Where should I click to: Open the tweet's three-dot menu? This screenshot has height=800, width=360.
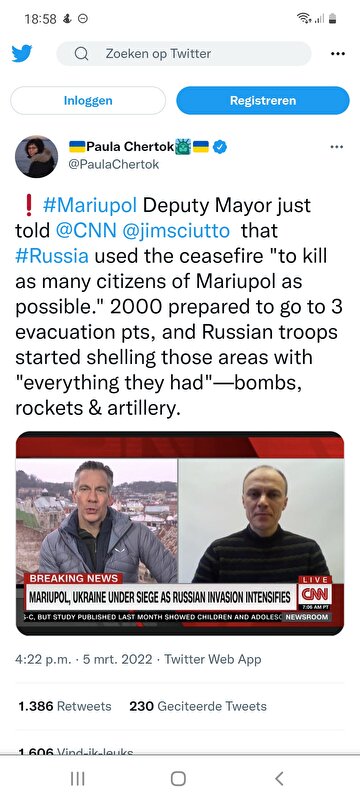point(337,147)
